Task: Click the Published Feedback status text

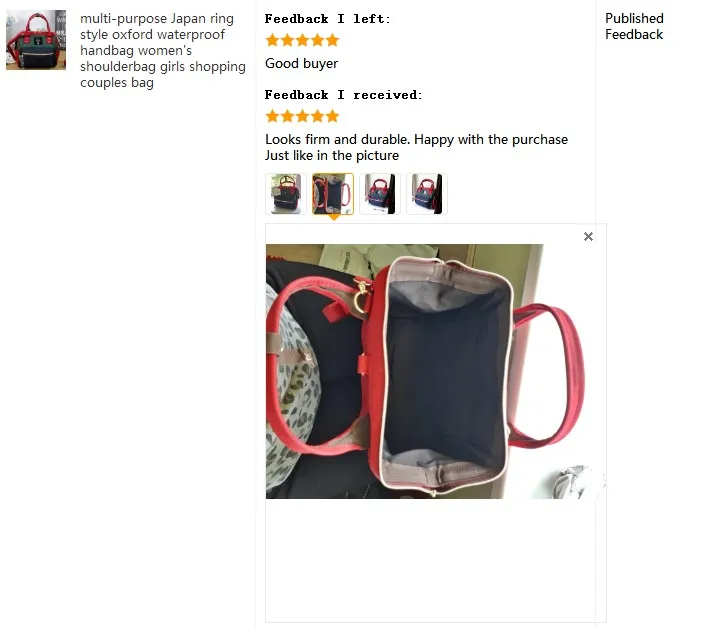Action: pos(634,26)
